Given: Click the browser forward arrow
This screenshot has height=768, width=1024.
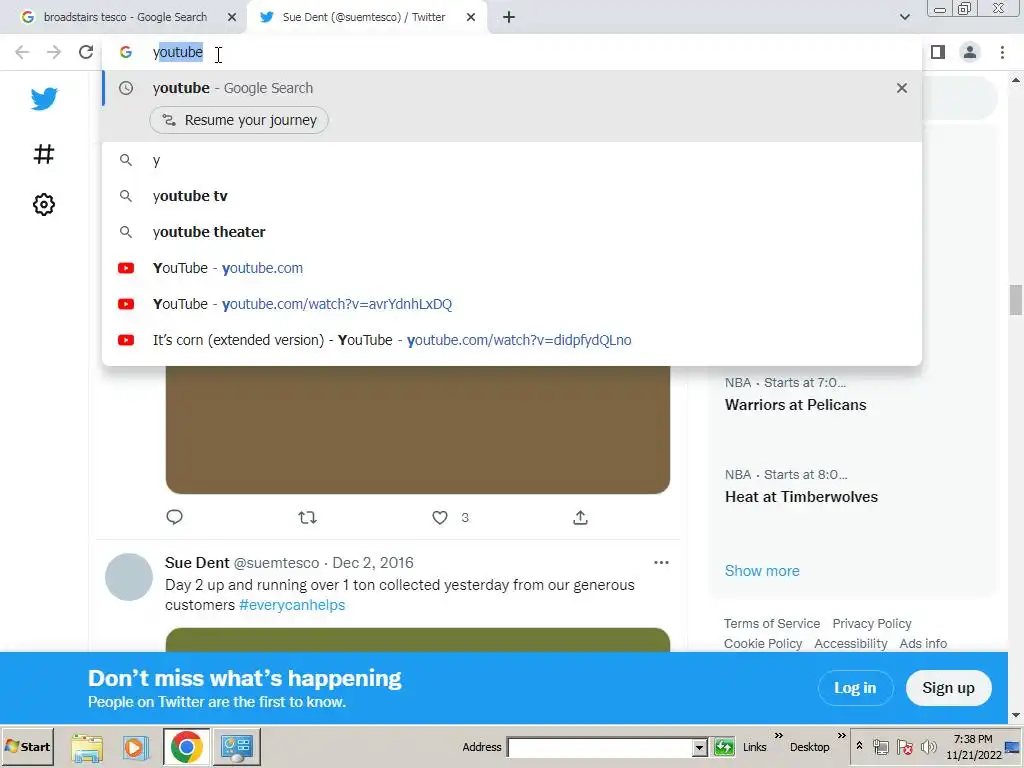Looking at the screenshot, I should [54, 52].
